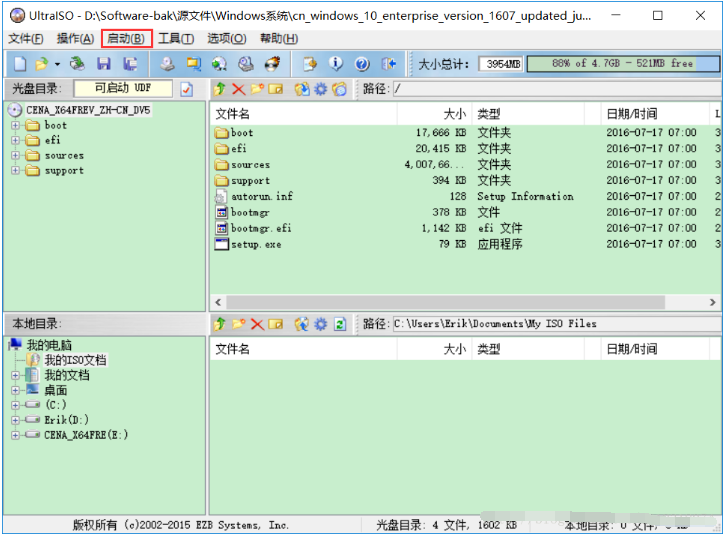Go up one level in disc directory

pos(220,89)
